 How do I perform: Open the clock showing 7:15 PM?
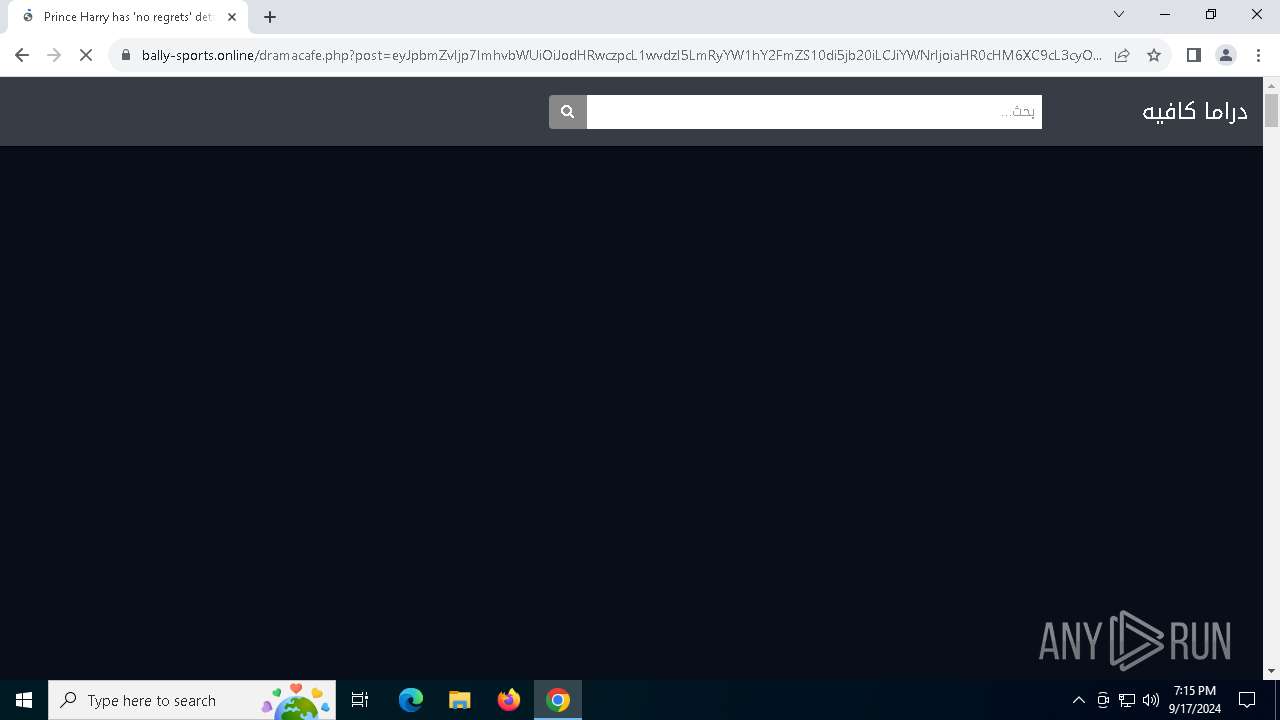coord(1195,700)
